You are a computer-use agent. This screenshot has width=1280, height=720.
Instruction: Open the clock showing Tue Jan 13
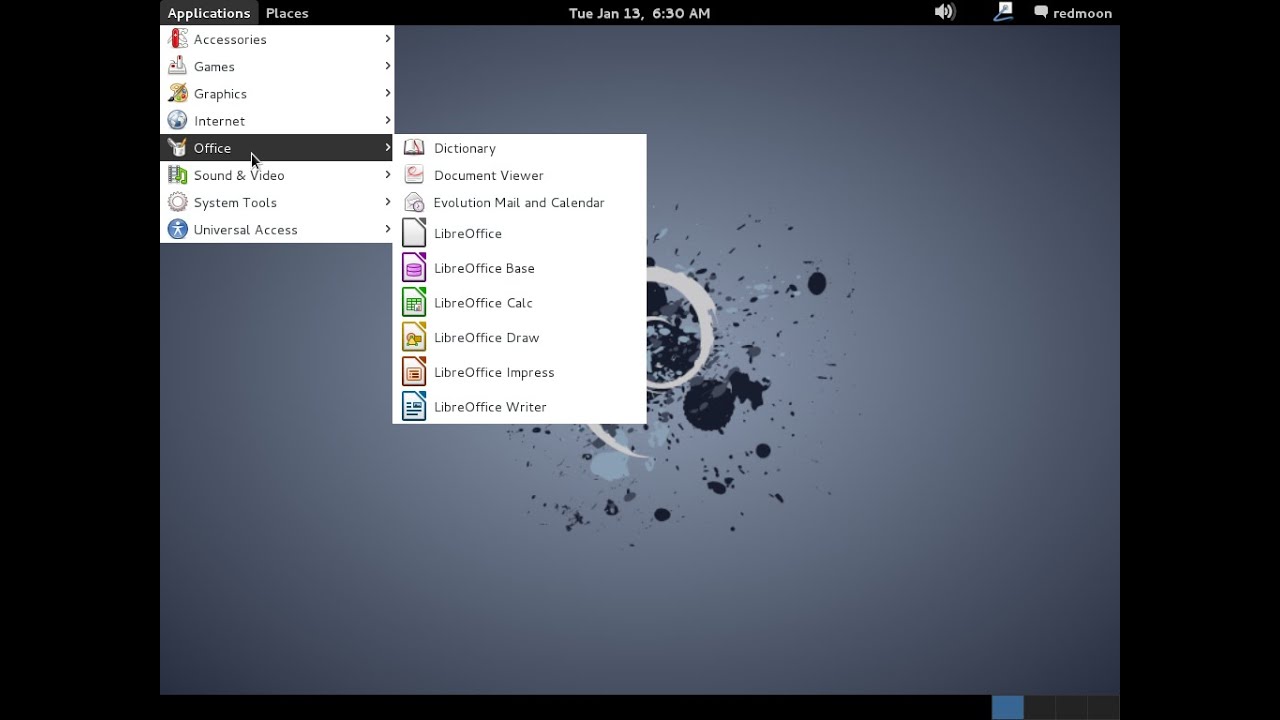tap(639, 13)
